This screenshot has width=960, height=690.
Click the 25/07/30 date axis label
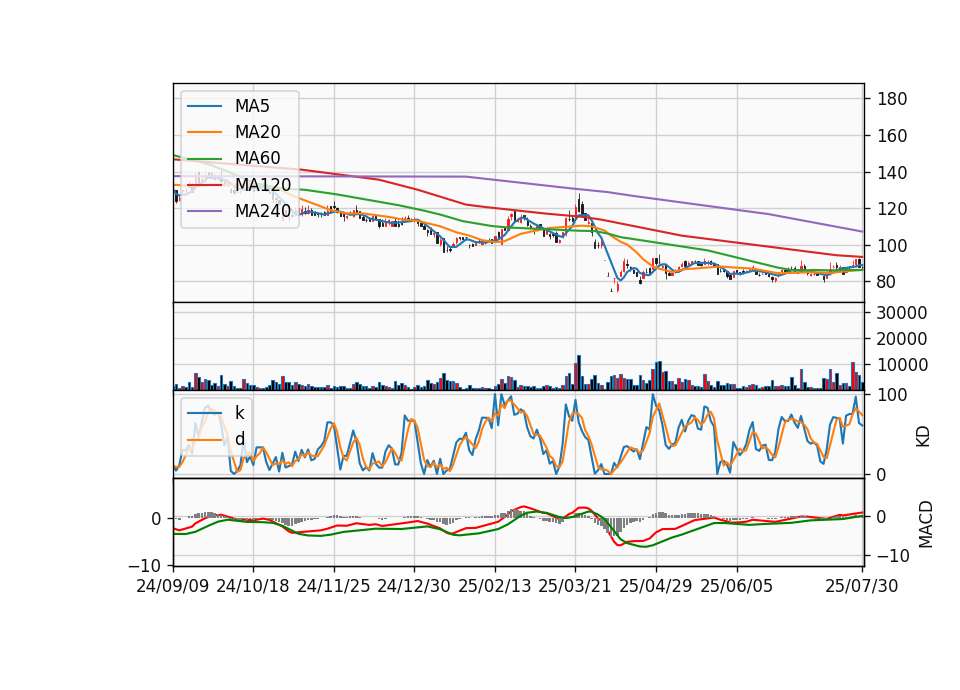[862, 586]
